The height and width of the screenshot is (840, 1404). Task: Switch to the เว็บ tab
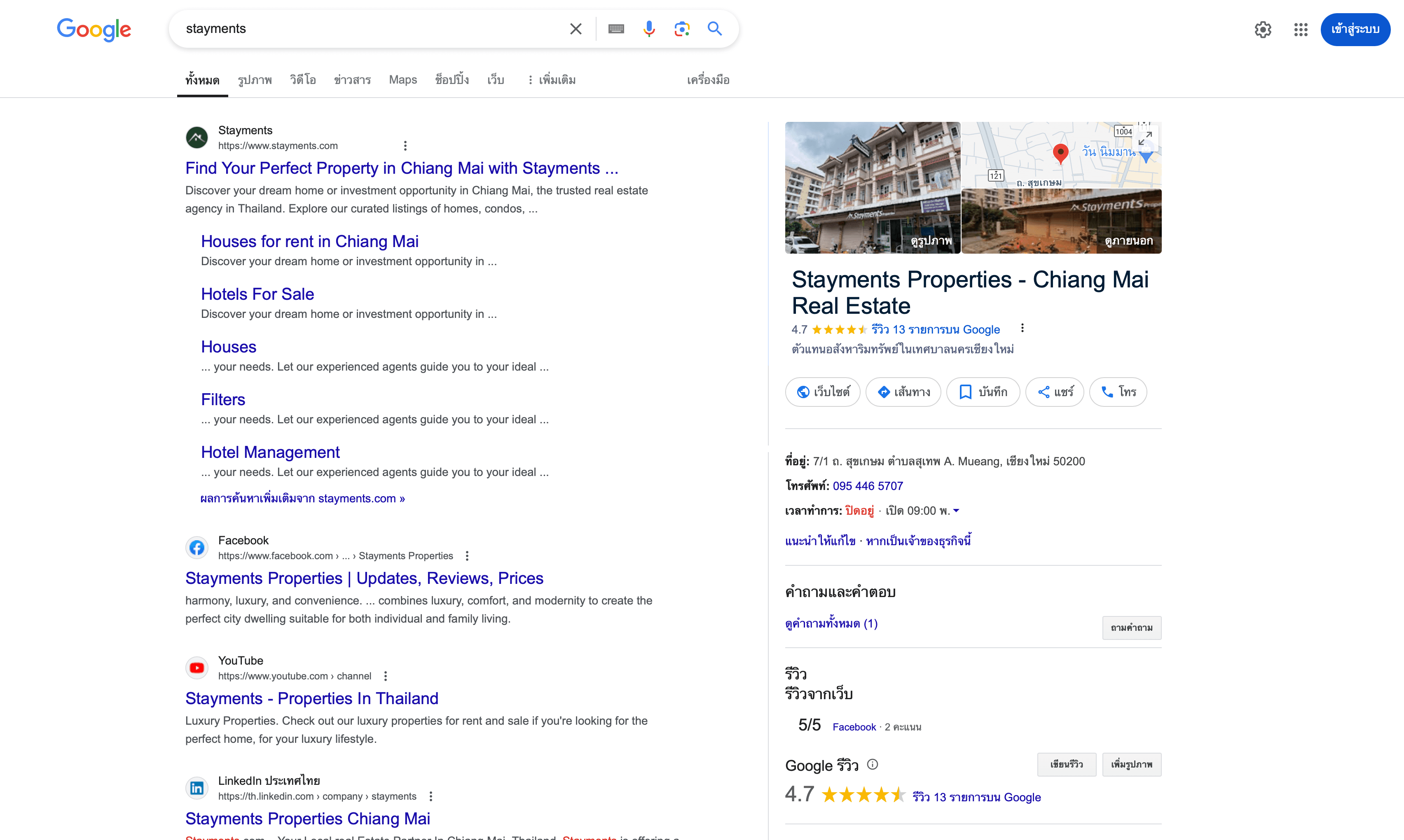coord(496,80)
